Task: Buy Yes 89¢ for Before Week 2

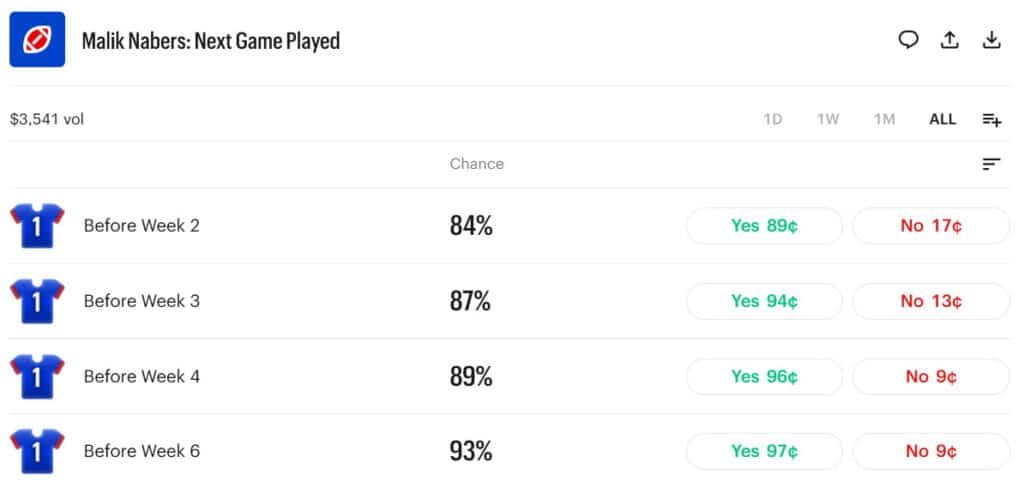Action: point(764,226)
